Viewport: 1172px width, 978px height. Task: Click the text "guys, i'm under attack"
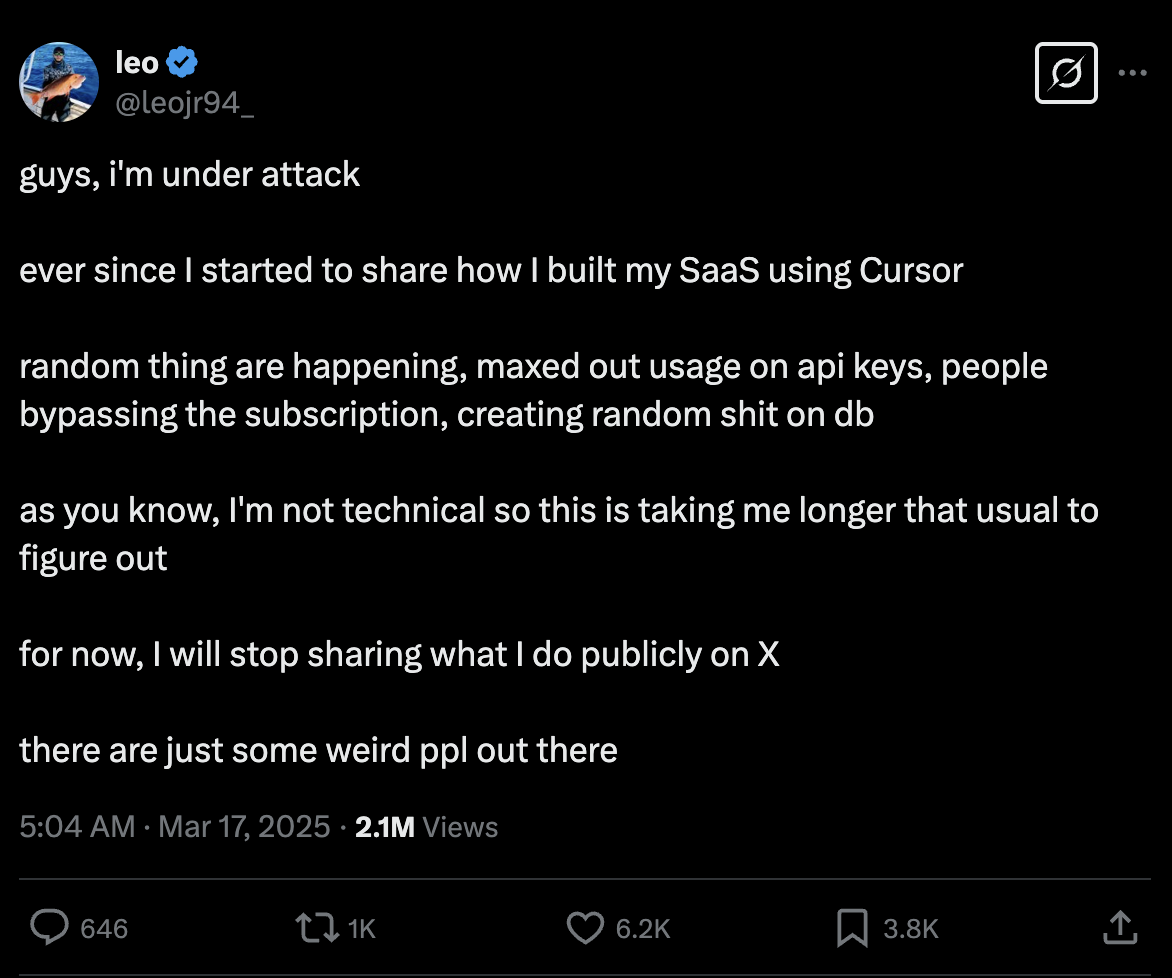pos(190,175)
